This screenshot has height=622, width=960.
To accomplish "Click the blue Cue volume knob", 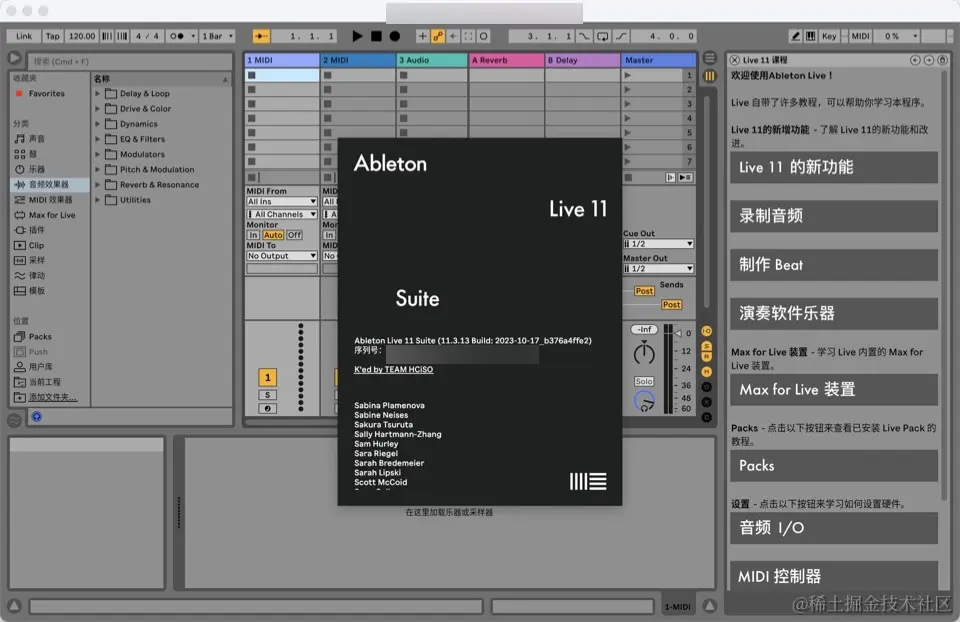I will (x=644, y=402).
